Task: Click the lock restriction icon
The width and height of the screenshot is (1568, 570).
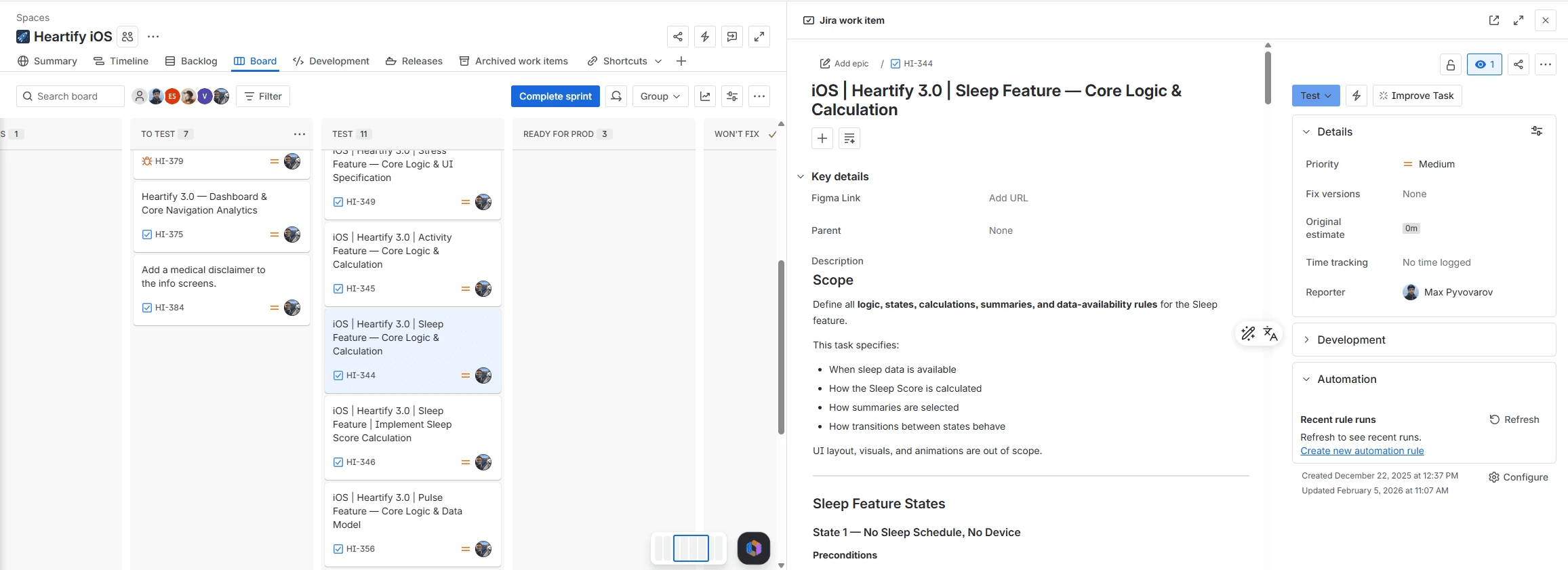Action: point(1450,64)
